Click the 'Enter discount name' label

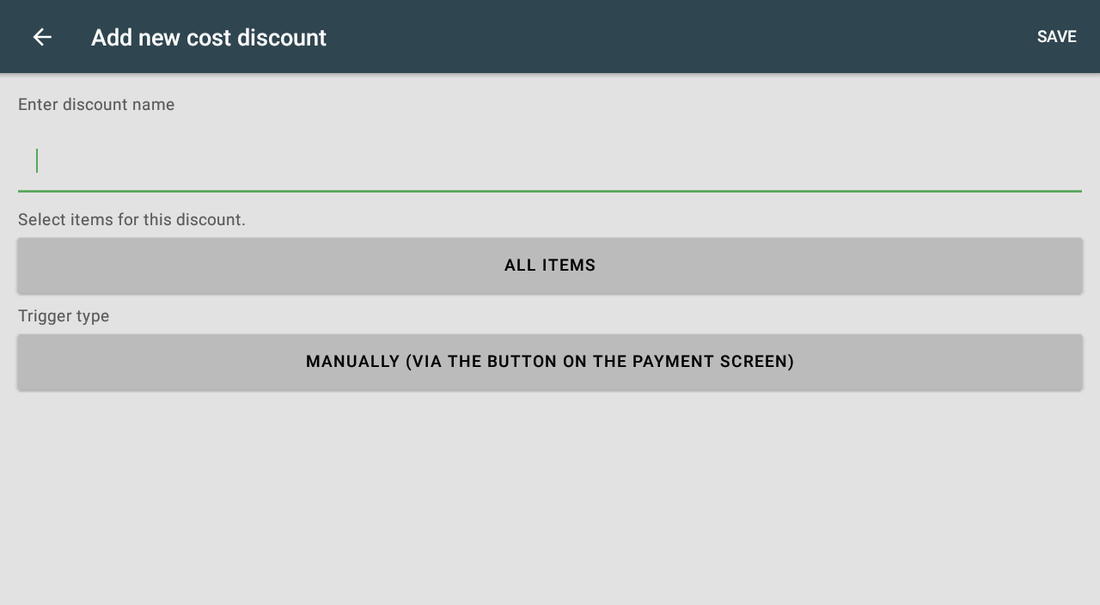point(96,105)
